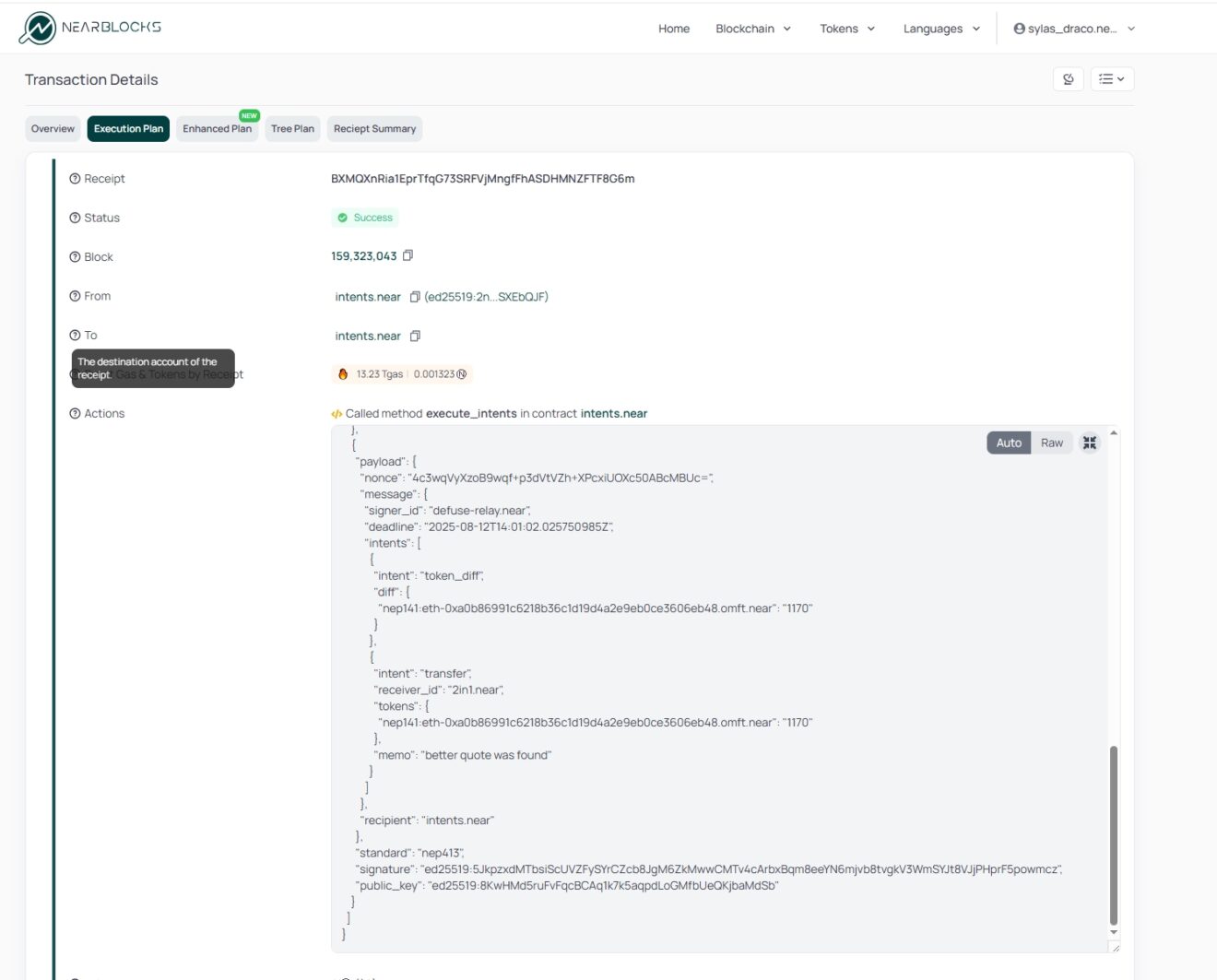This screenshot has width=1217, height=980.
Task: Open the Languages dropdown
Action: [x=941, y=29]
